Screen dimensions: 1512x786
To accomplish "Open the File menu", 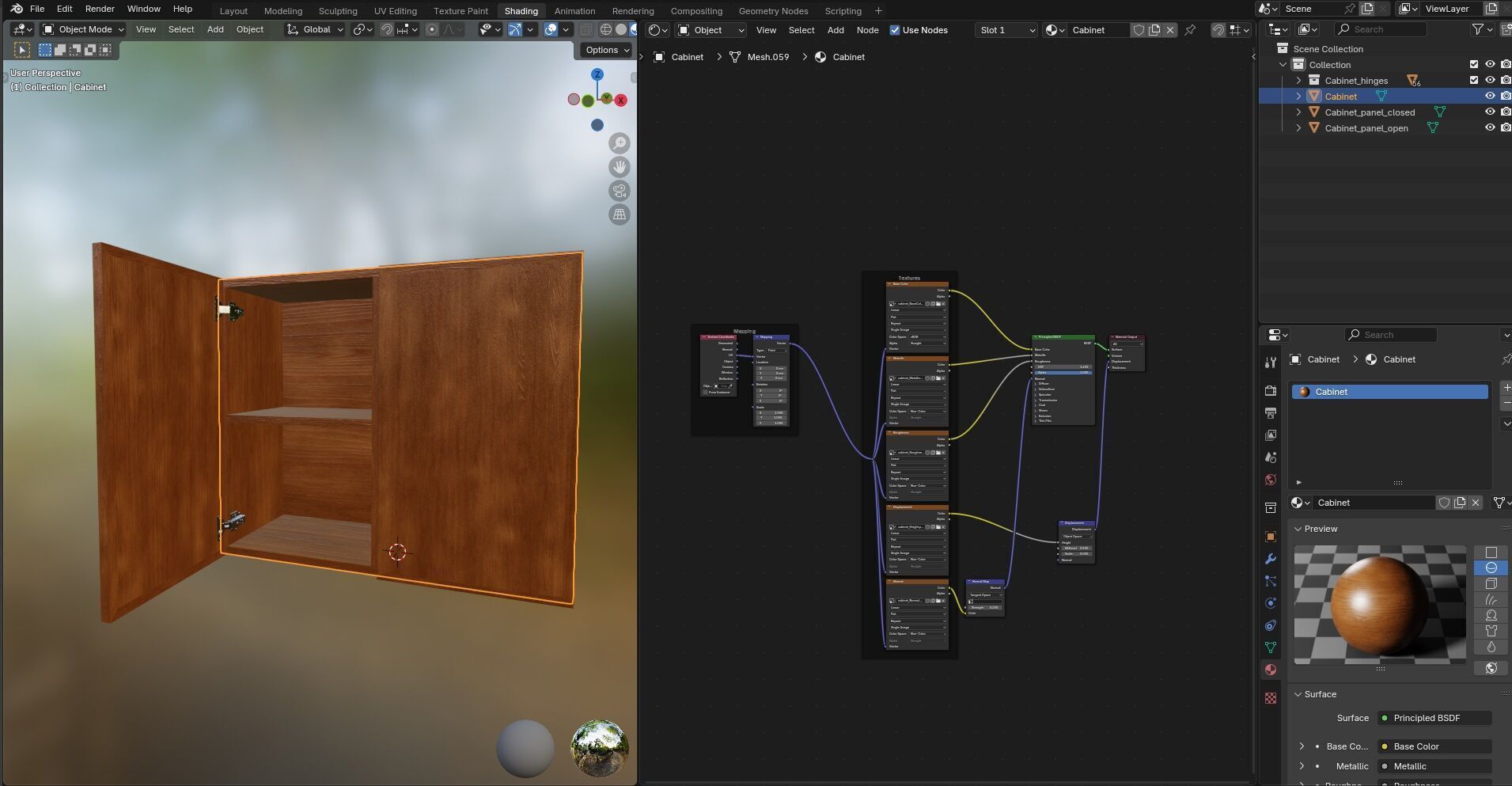I will (x=37, y=9).
